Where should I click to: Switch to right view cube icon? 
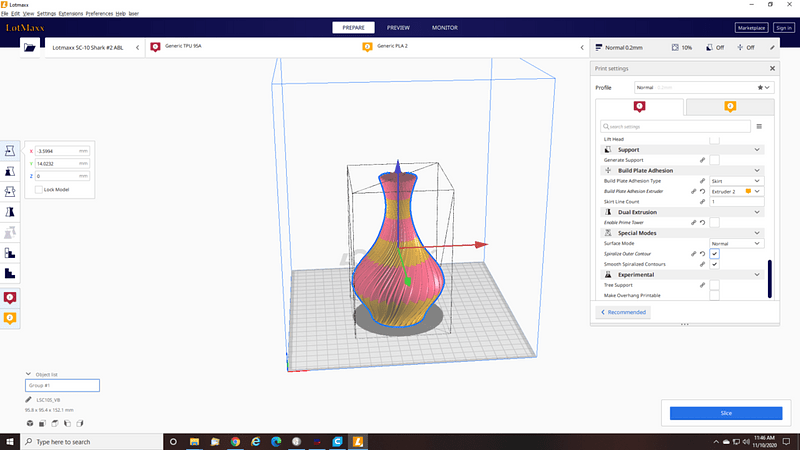pyautogui.click(x=80, y=423)
